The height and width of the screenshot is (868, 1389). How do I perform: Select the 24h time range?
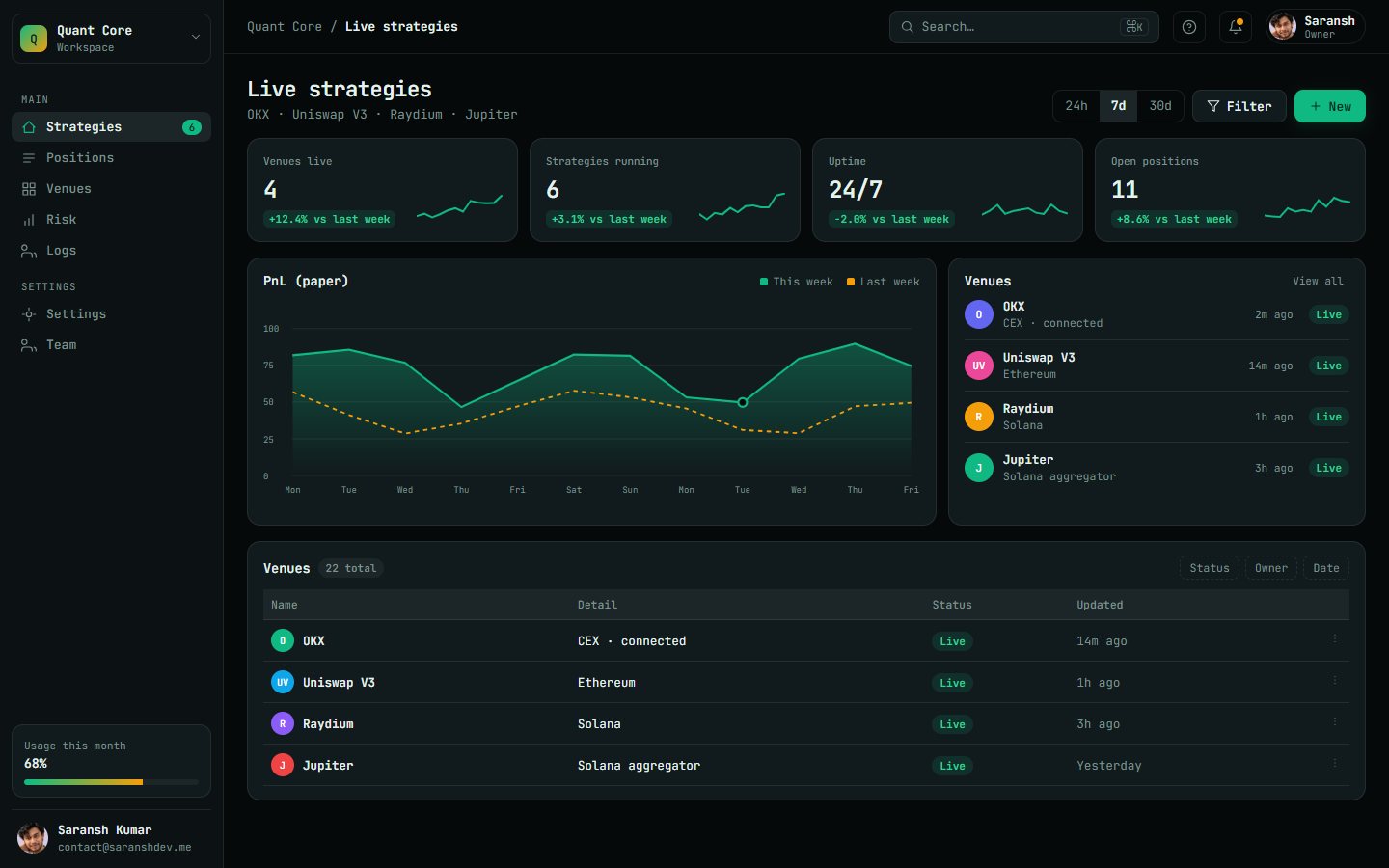[x=1076, y=106]
